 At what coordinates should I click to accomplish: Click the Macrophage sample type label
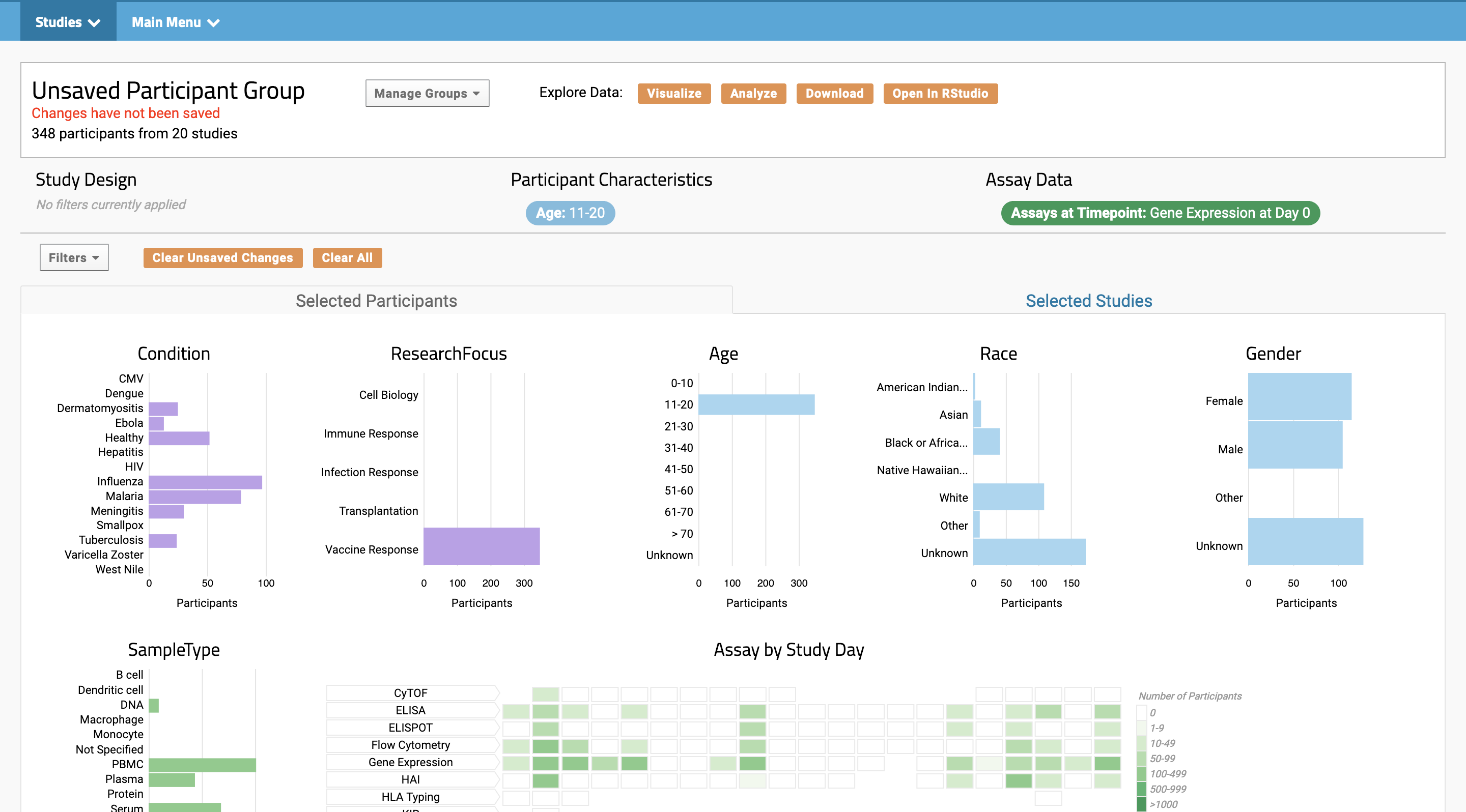coord(111,719)
